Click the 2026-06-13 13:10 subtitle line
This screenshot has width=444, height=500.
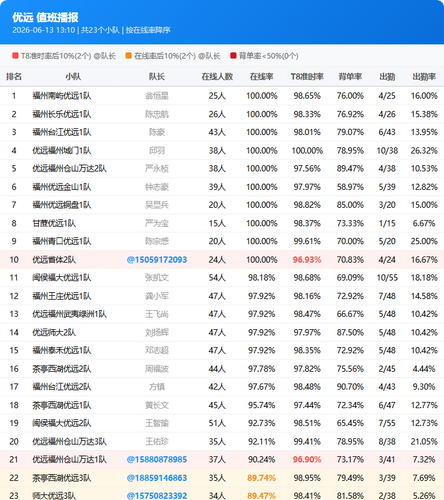pyautogui.click(x=91, y=30)
